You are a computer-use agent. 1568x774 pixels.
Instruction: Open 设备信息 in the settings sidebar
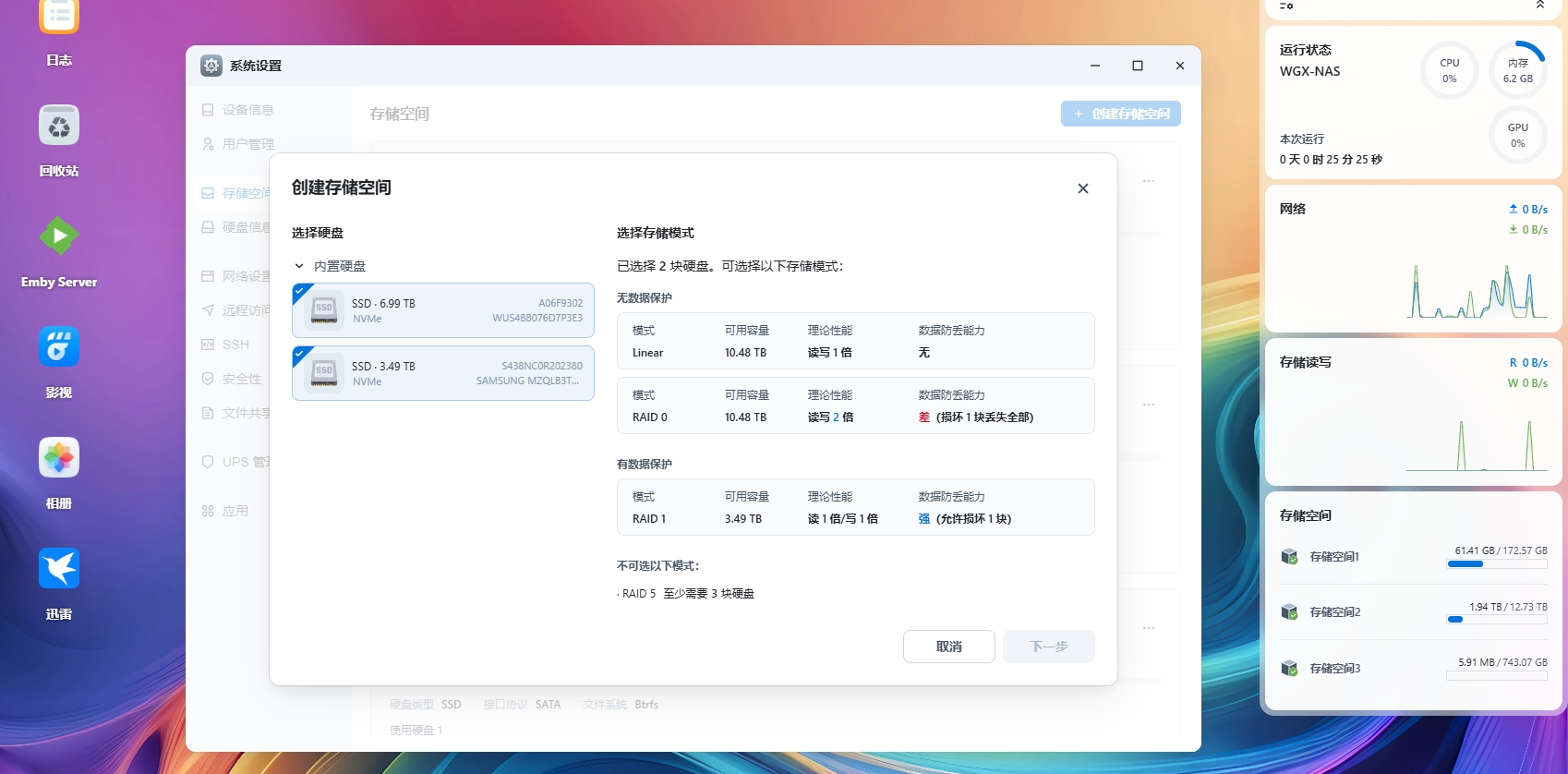pos(238,110)
